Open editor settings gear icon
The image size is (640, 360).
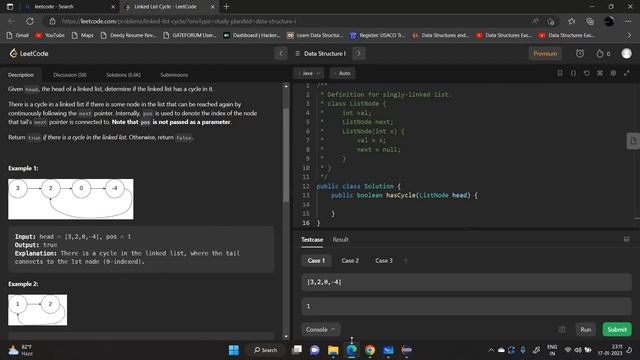[x=613, y=73]
